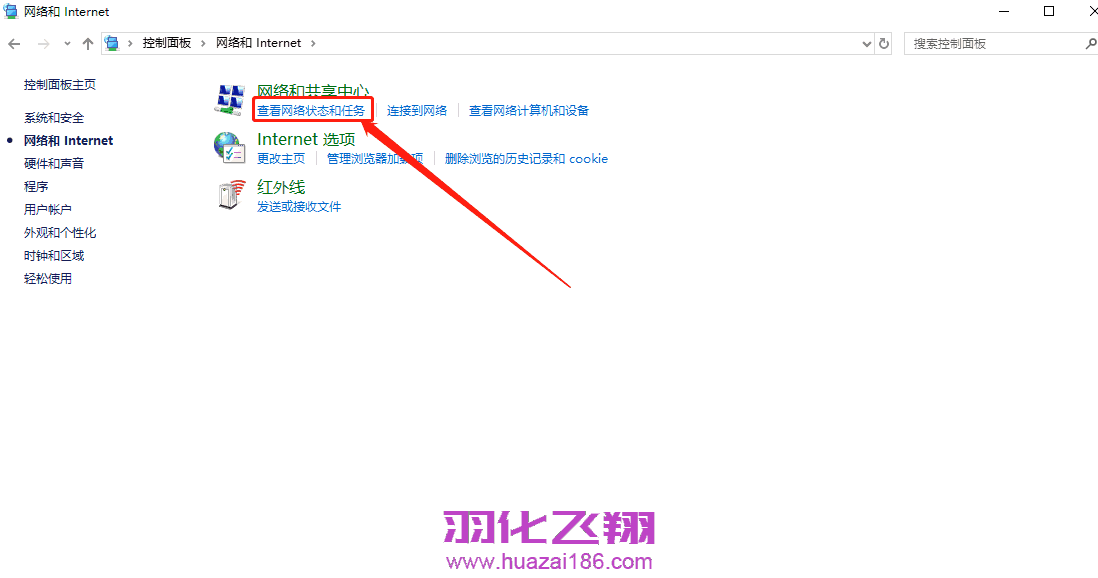Open recent locations dropdown arrow
This screenshot has width=1098, height=578.
[67, 43]
